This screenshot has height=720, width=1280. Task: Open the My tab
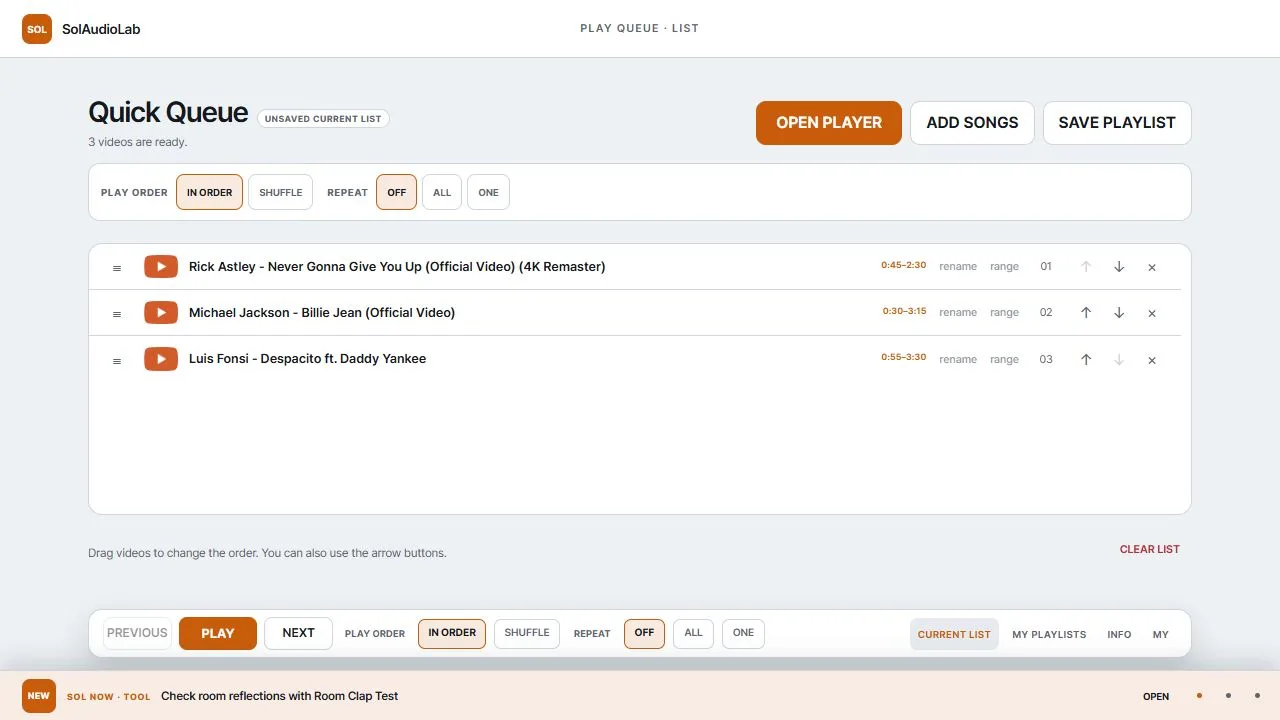pos(1160,634)
